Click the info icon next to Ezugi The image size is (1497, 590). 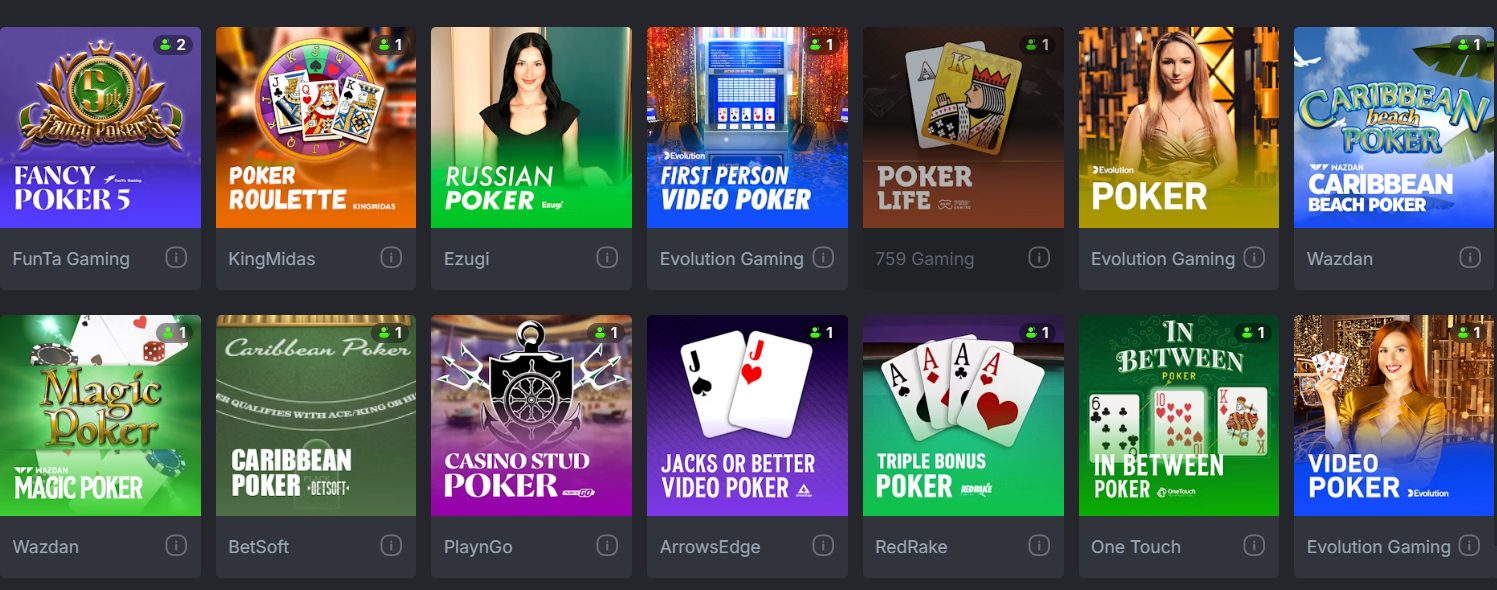coord(607,258)
